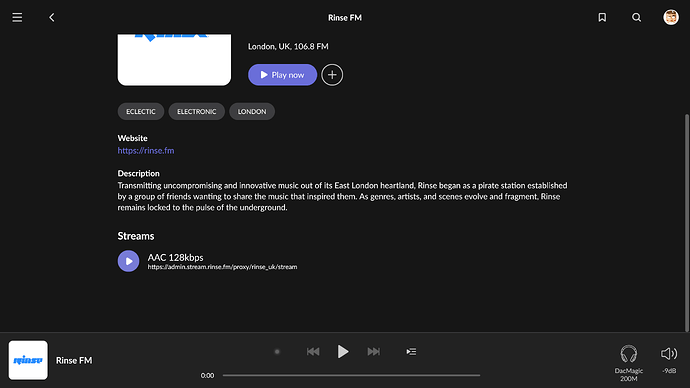
Task: Open the hamburger main menu
Action: coord(17,17)
